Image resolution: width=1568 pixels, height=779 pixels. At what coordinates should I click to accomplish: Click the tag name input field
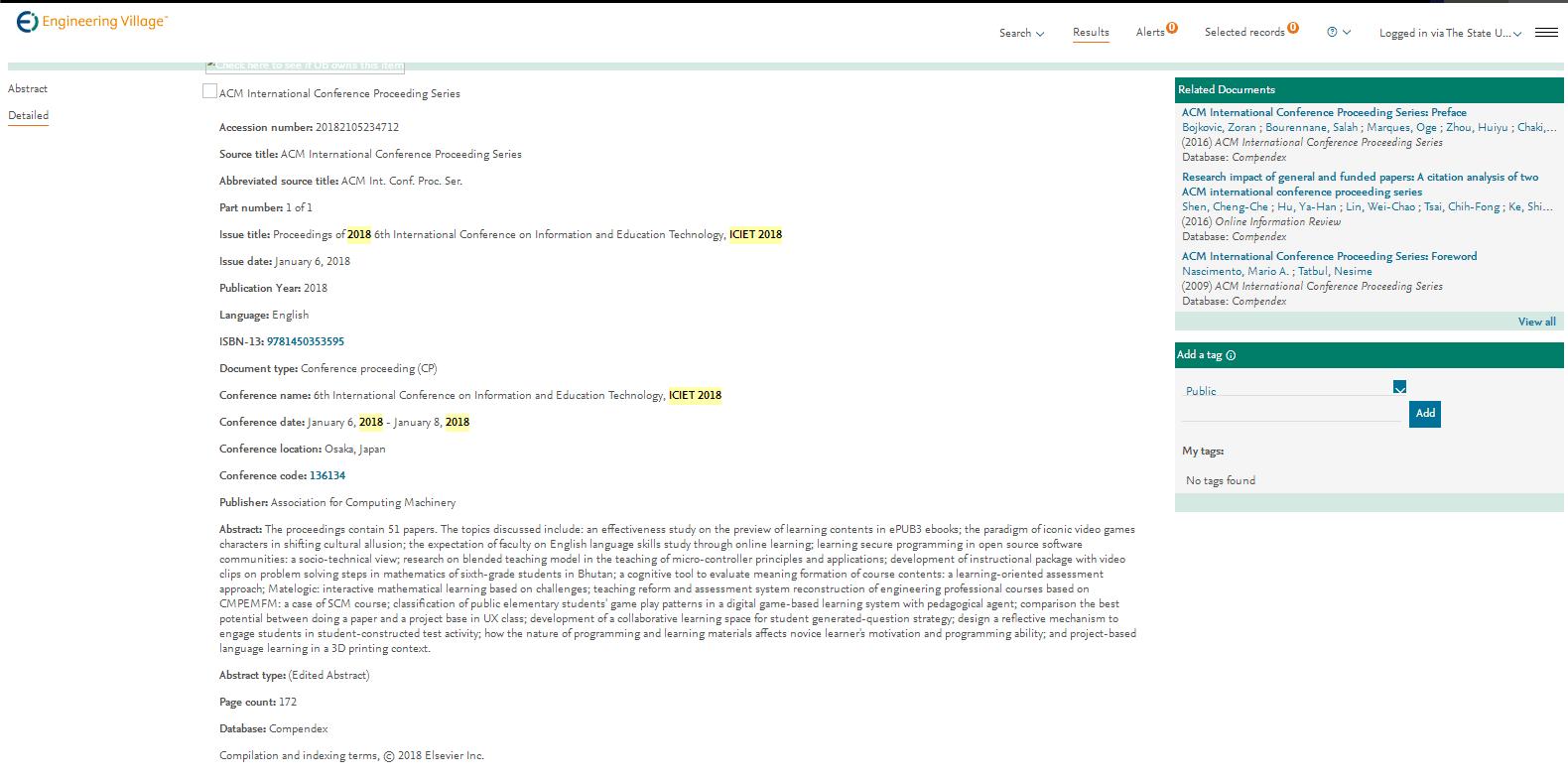tap(1290, 412)
